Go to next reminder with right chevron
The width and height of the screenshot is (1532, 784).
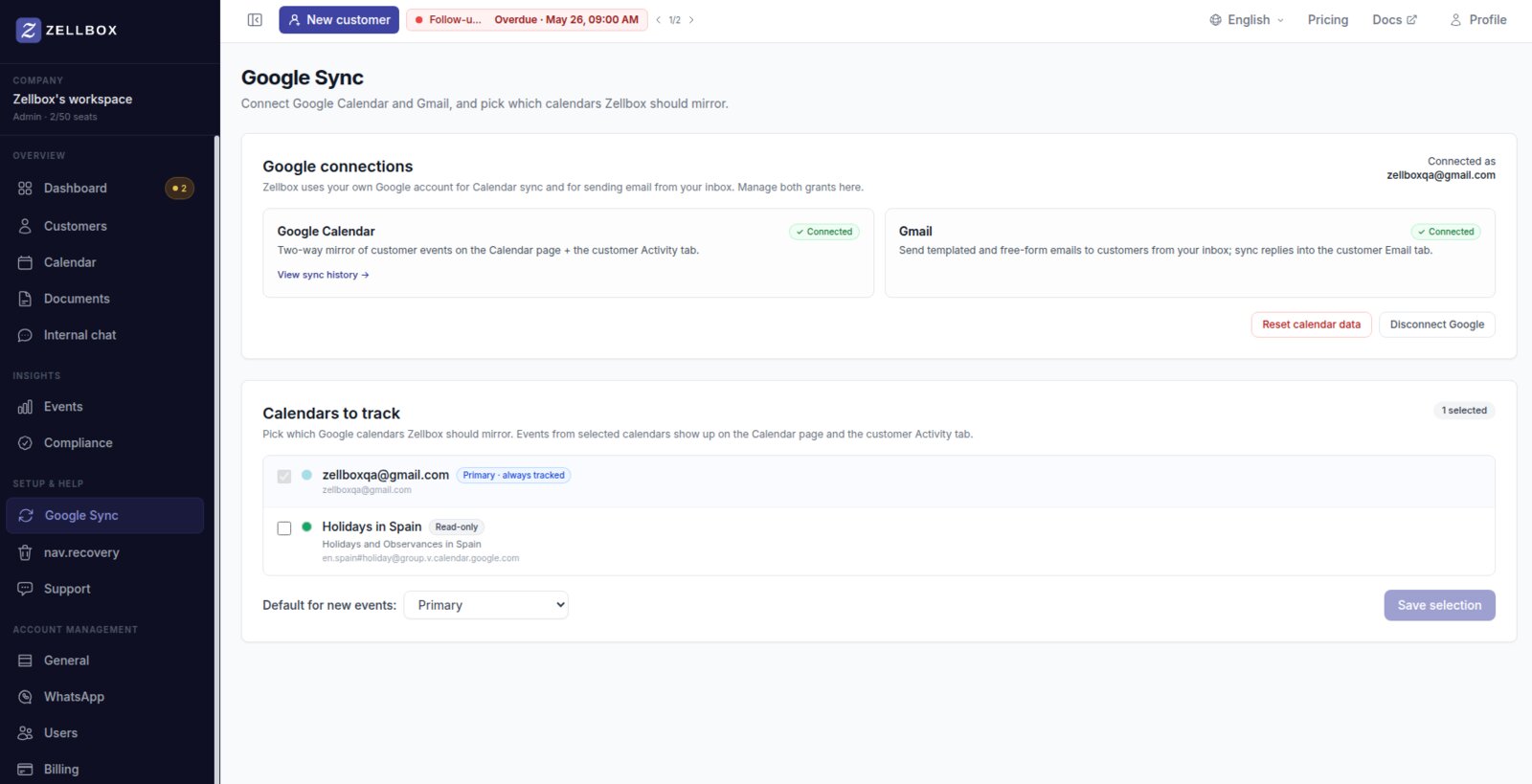pos(691,20)
